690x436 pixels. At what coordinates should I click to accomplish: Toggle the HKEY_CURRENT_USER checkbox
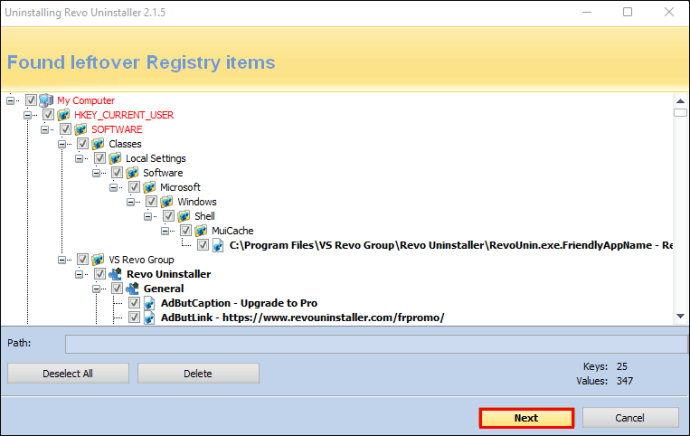(48, 115)
